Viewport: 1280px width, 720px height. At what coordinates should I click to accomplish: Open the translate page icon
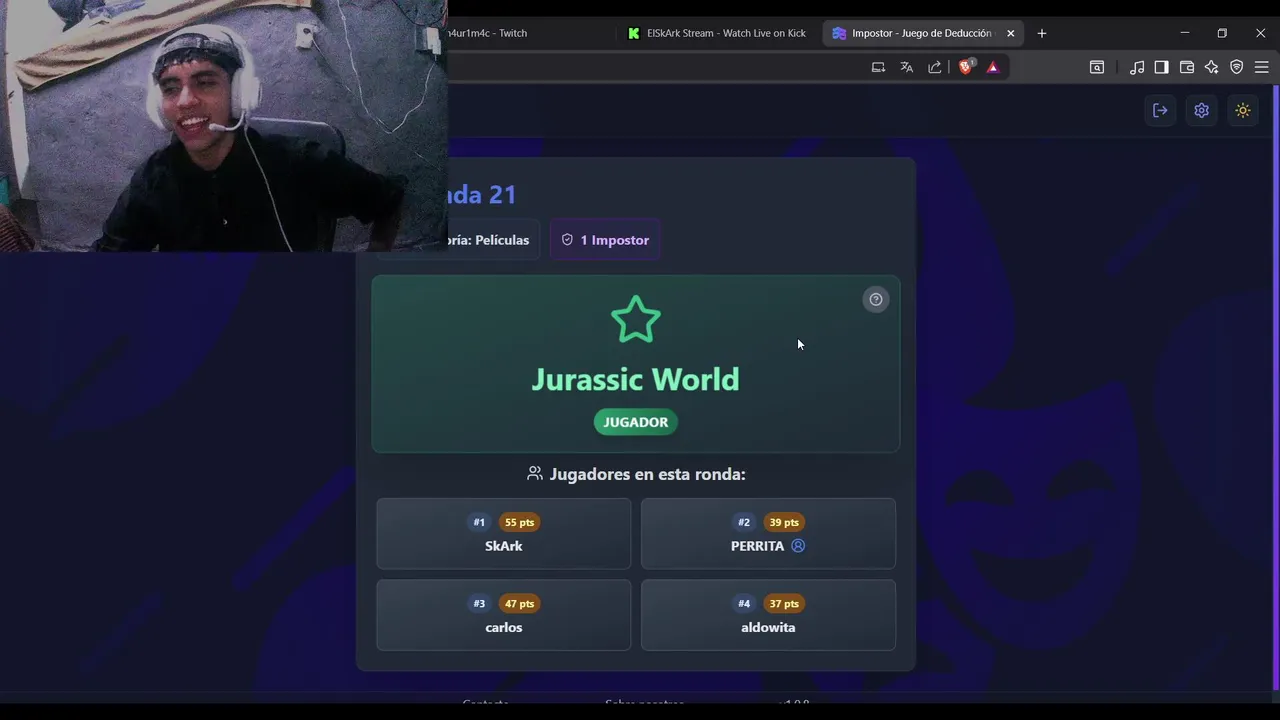click(906, 67)
